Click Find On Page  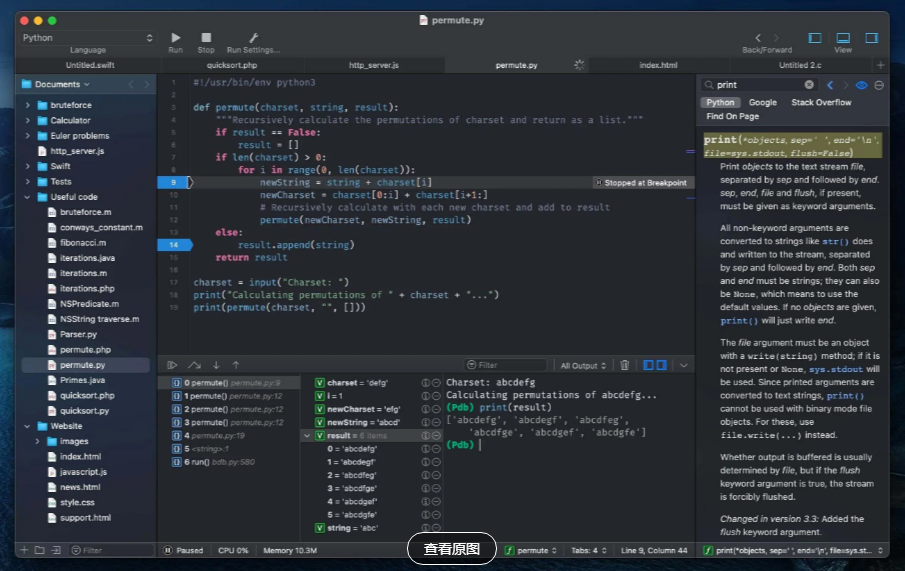pyautogui.click(x=732, y=116)
